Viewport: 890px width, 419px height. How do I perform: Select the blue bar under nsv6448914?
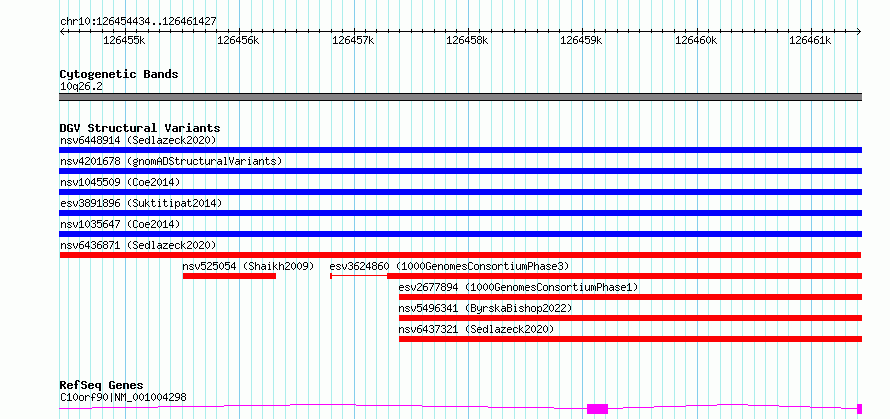click(461, 150)
